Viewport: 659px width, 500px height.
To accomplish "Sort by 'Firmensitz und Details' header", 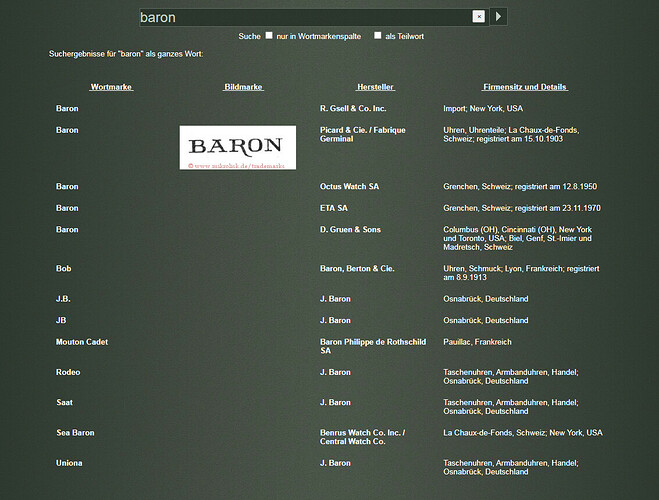I will tap(525, 87).
